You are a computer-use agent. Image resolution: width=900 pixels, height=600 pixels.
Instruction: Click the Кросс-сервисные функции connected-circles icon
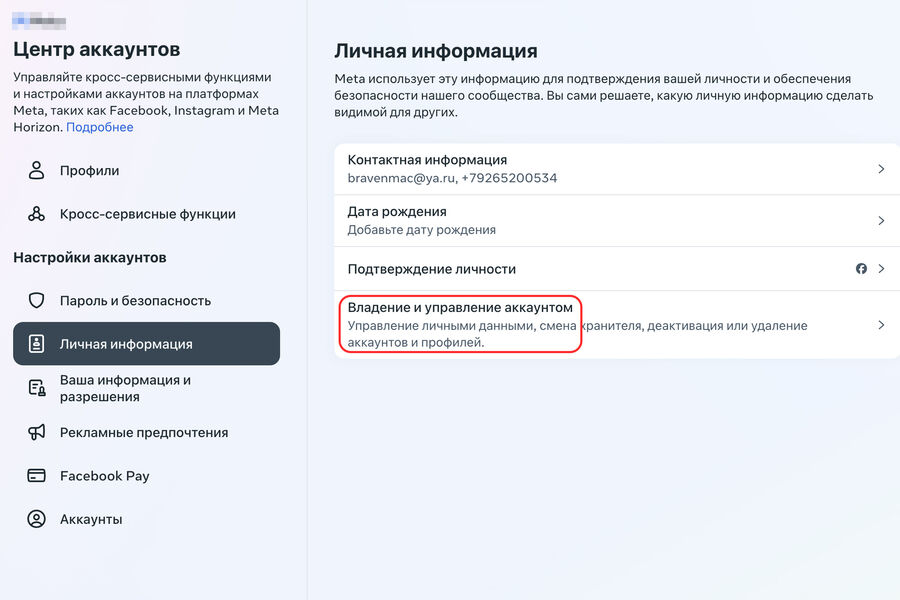36,214
